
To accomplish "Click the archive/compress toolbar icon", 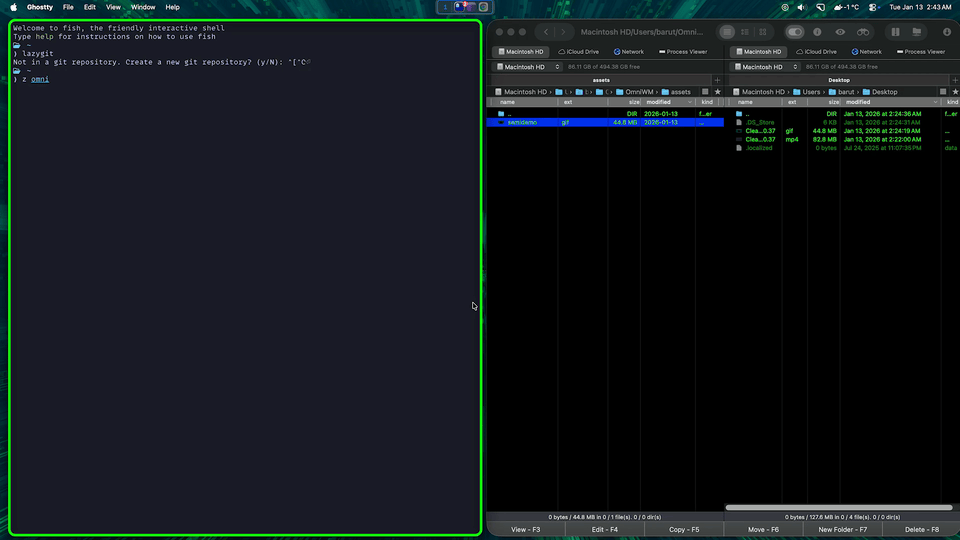I will (x=895, y=32).
